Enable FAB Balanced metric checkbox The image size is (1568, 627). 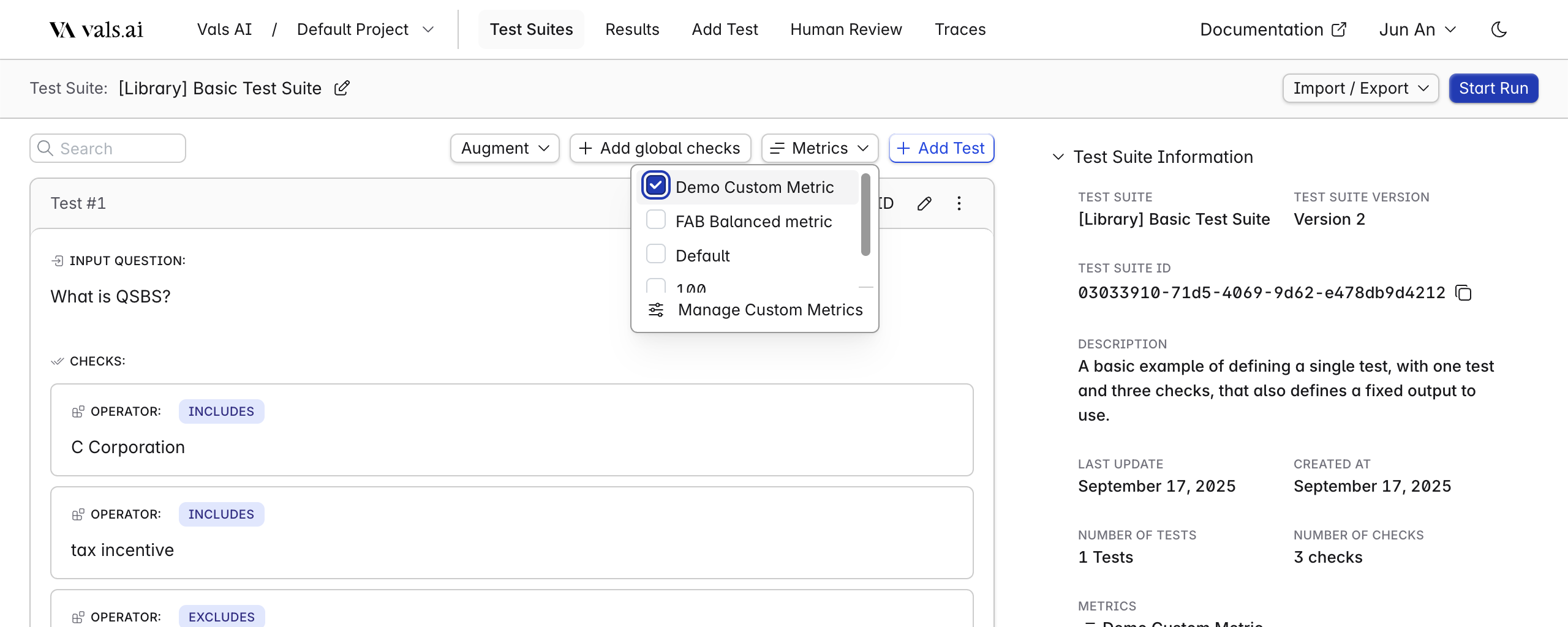656,220
